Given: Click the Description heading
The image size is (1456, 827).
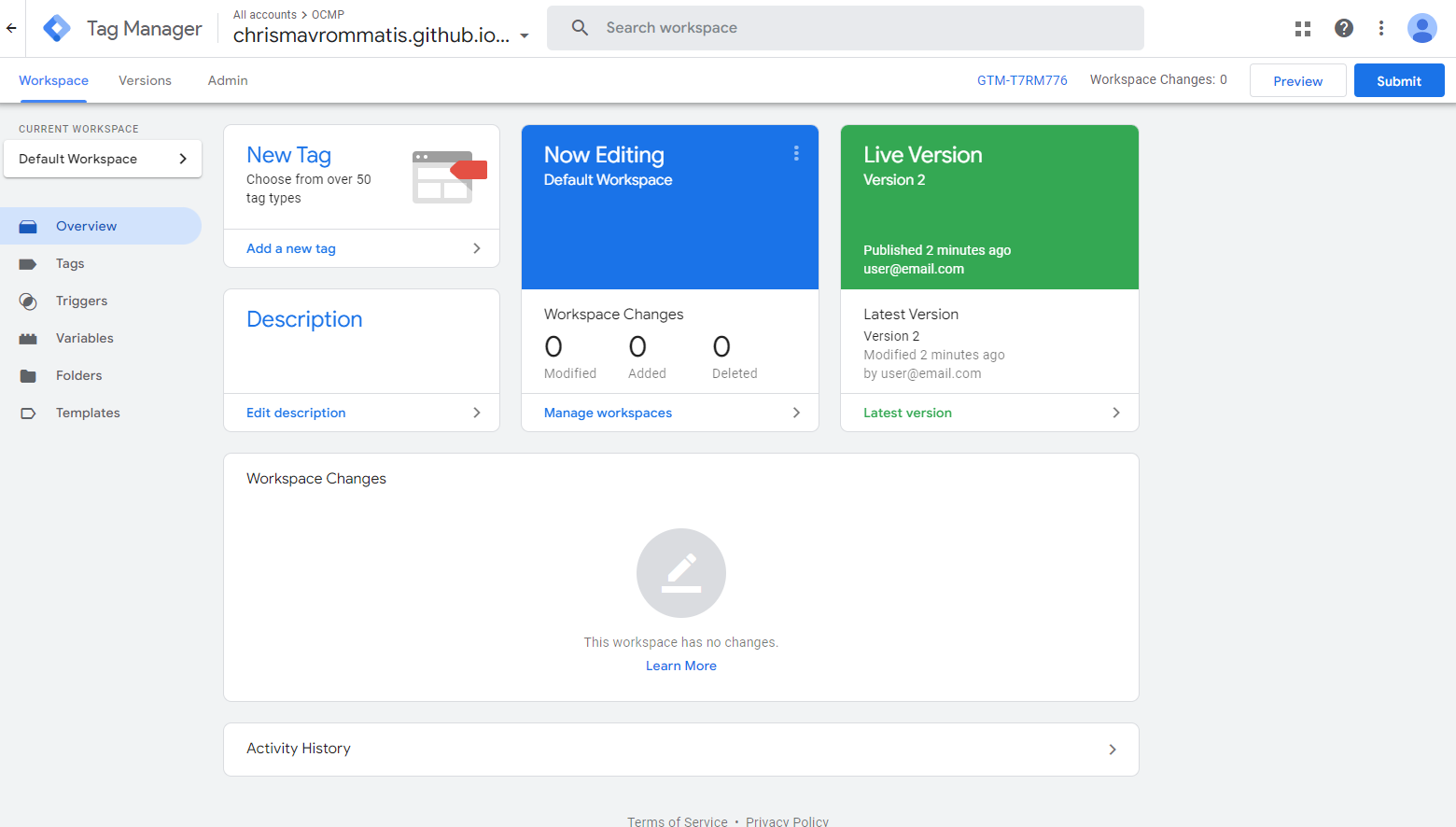Looking at the screenshot, I should [304, 319].
